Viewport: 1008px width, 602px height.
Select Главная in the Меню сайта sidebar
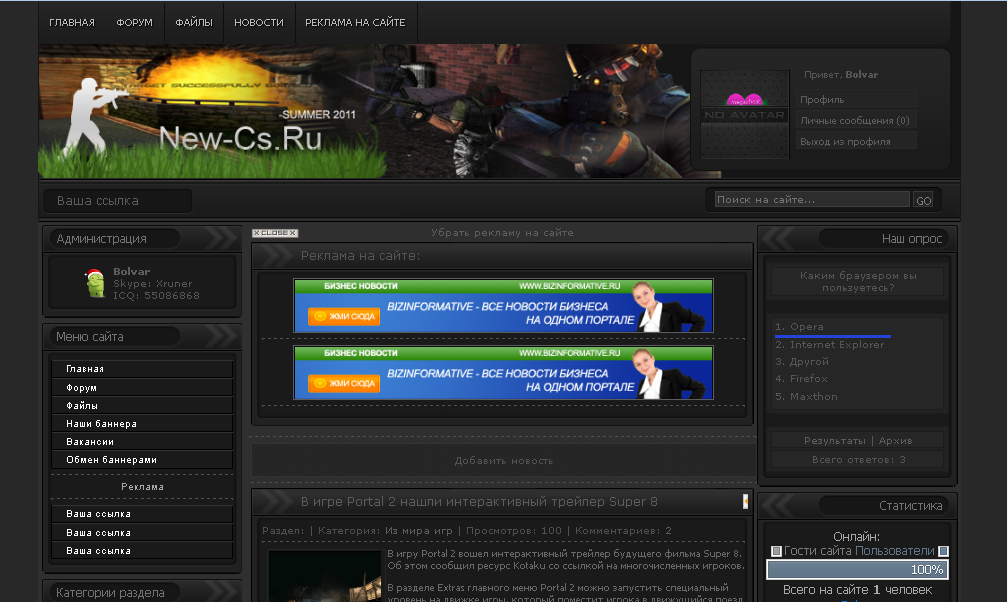tap(142, 369)
